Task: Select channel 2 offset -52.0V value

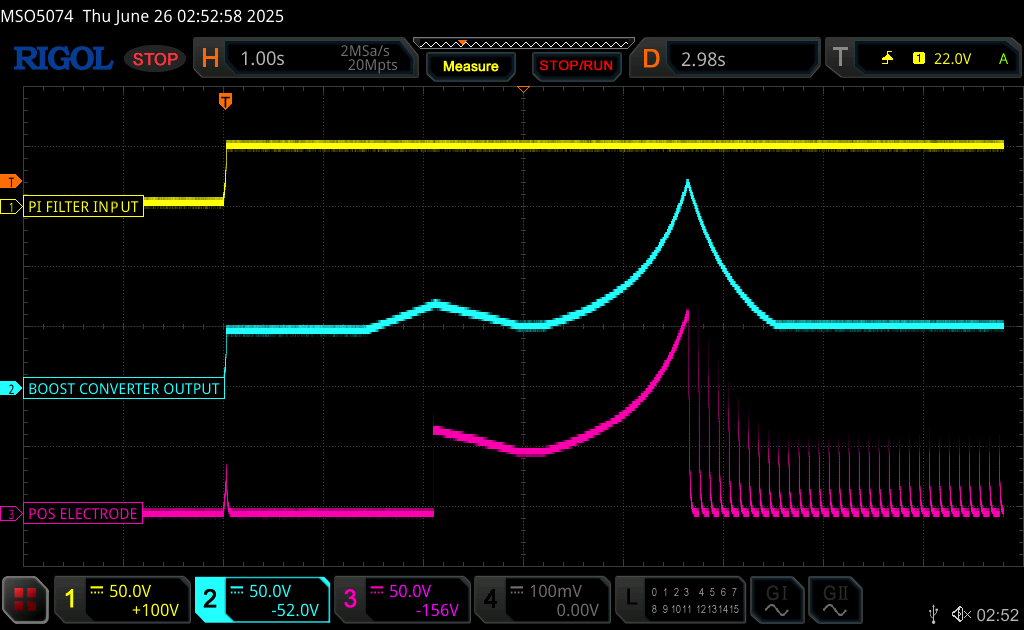Action: [295, 610]
